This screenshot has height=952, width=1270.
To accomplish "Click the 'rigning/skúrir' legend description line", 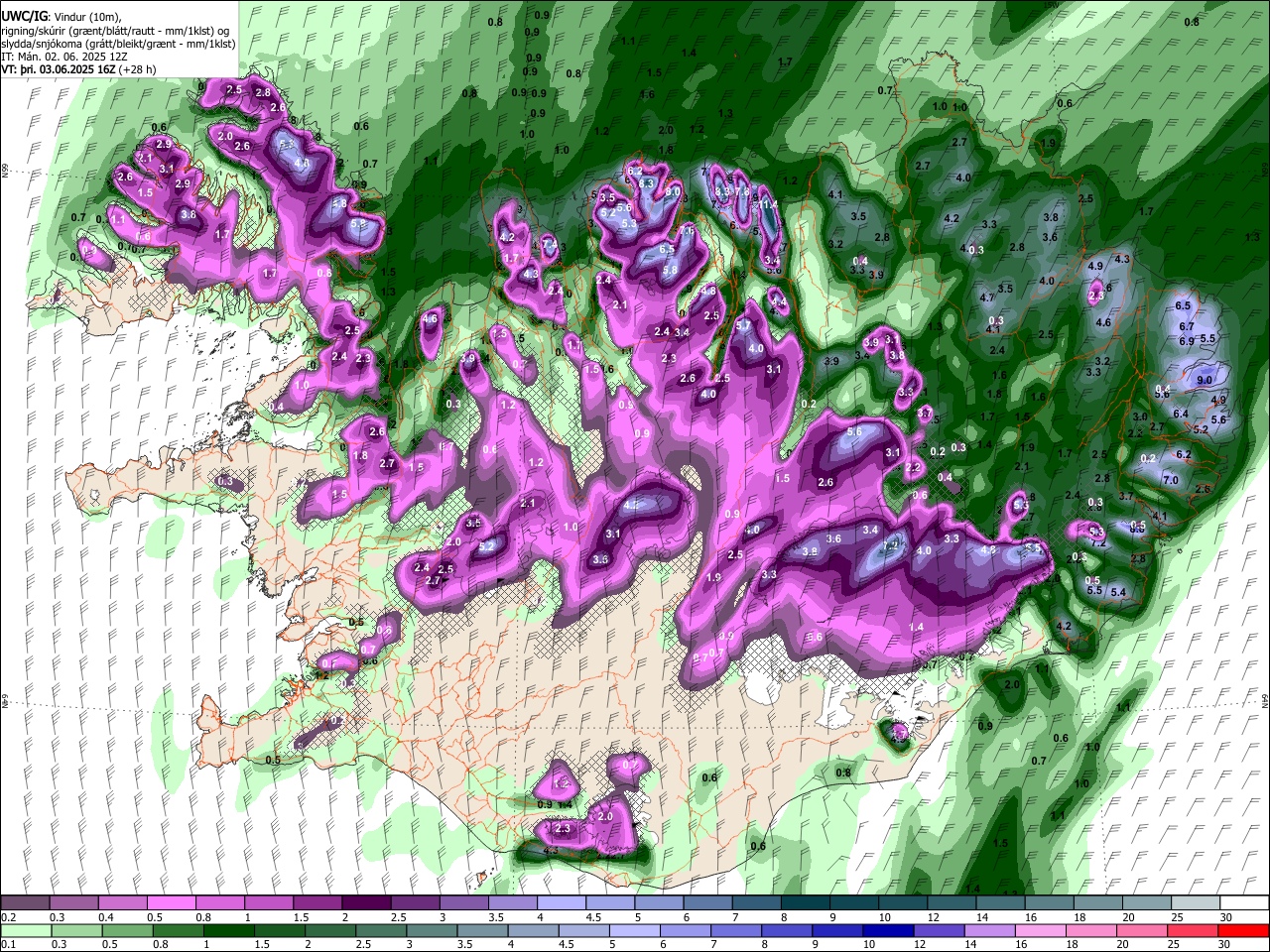I will click(x=115, y=30).
